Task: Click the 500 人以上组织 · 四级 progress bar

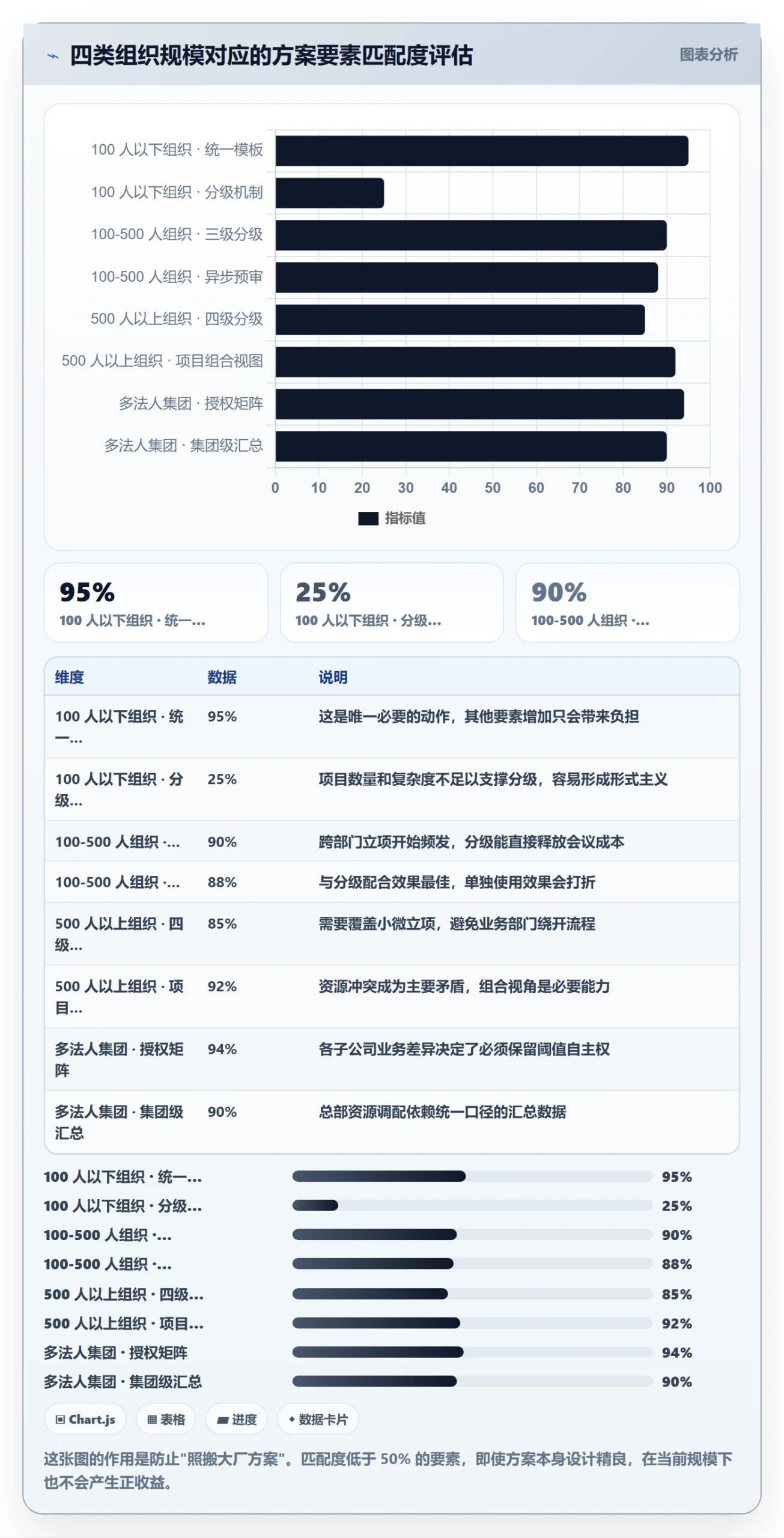Action: tap(472, 1293)
